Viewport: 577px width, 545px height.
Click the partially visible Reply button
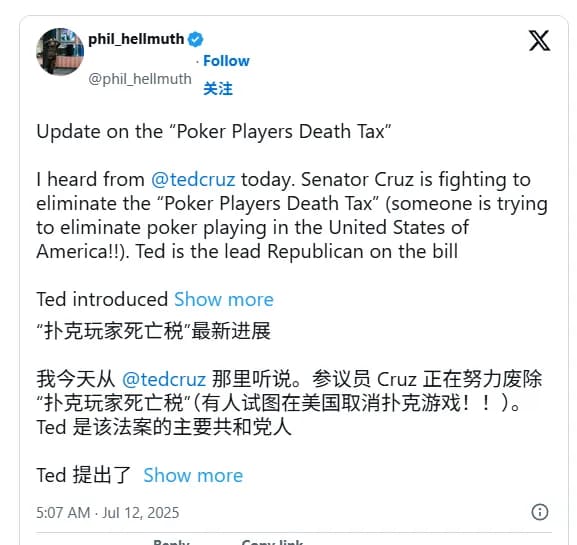(171, 542)
